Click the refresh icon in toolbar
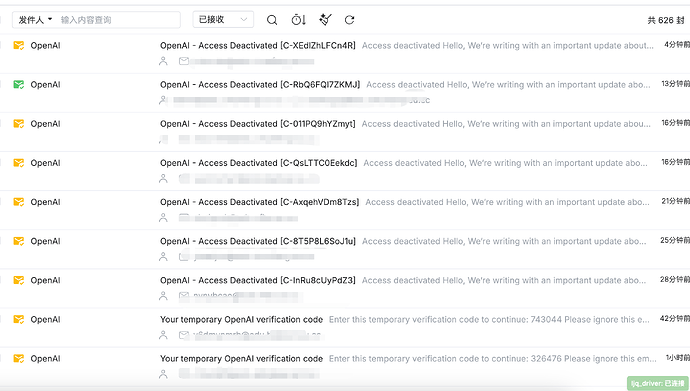The height and width of the screenshot is (391, 690). 349,20
